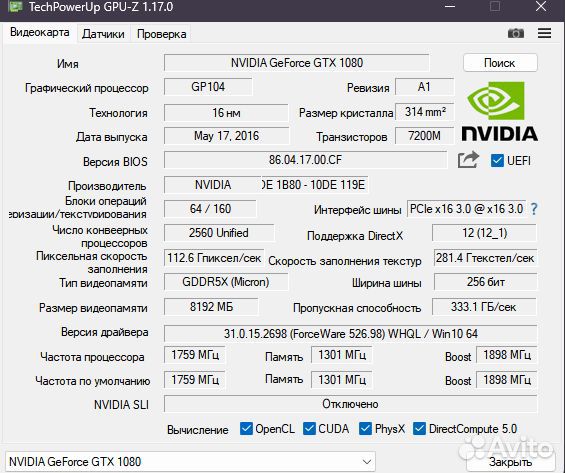The height and width of the screenshot is (473, 565).
Task: Toggle the OpenCL checkbox
Action: 246,429
